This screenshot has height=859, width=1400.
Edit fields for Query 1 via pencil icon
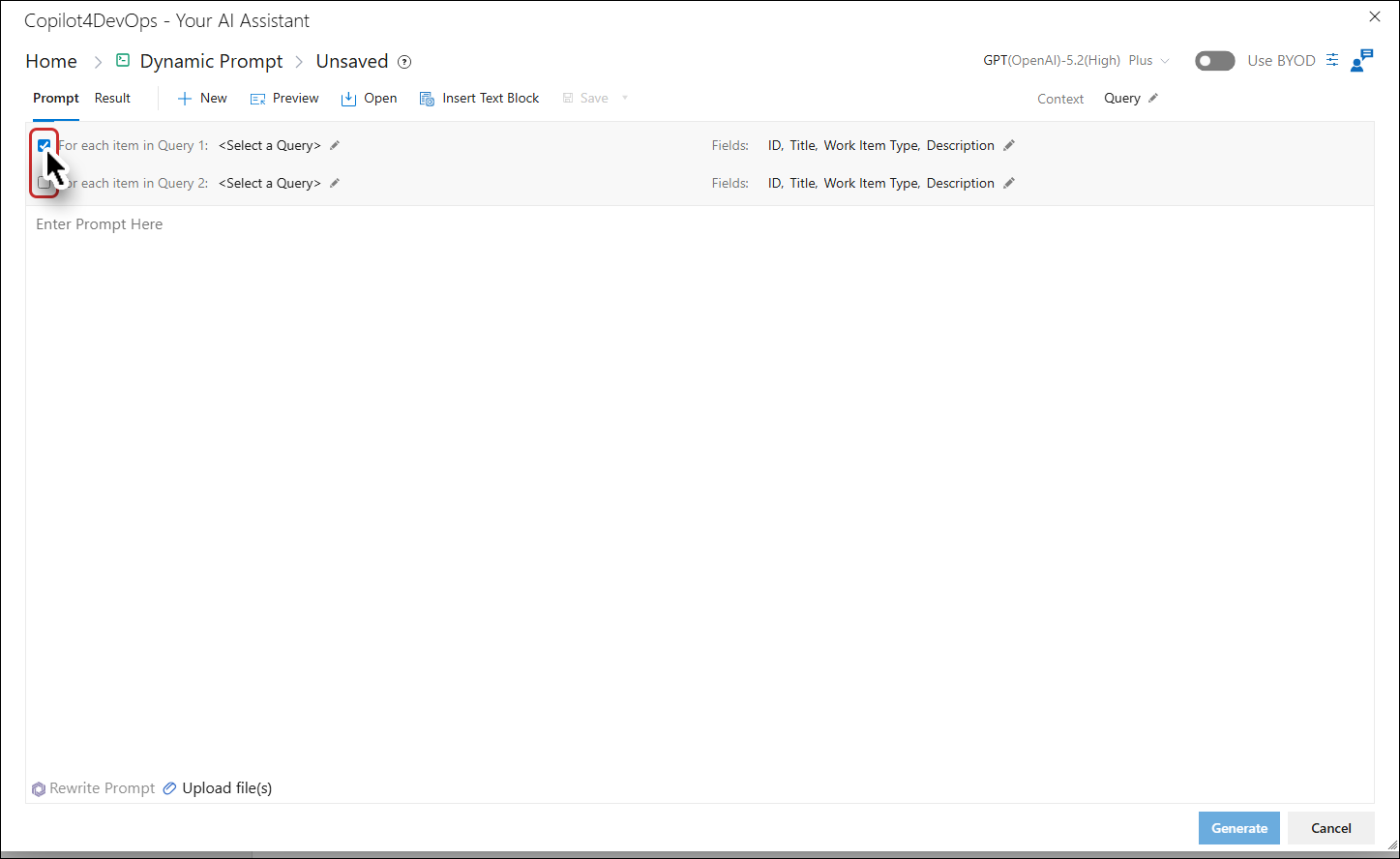point(1009,145)
